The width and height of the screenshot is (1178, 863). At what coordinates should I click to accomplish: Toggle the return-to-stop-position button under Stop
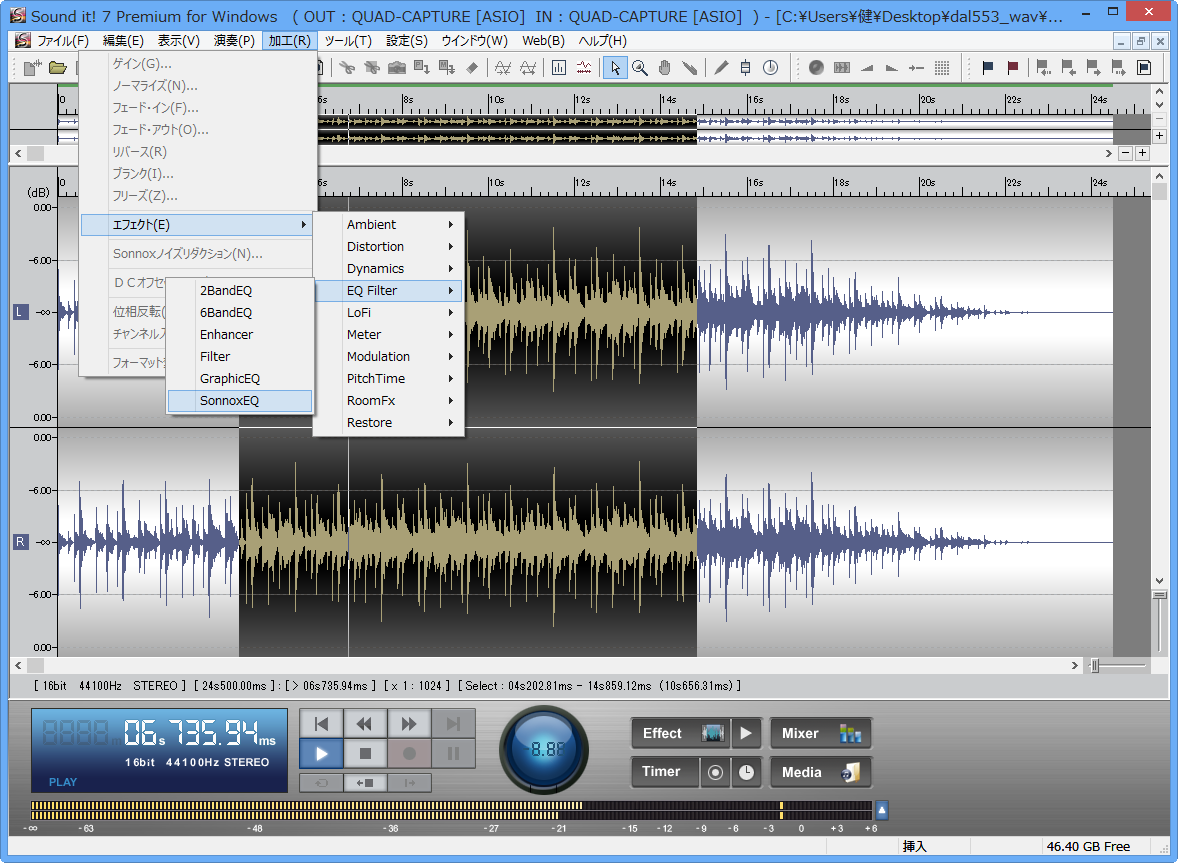click(x=365, y=783)
